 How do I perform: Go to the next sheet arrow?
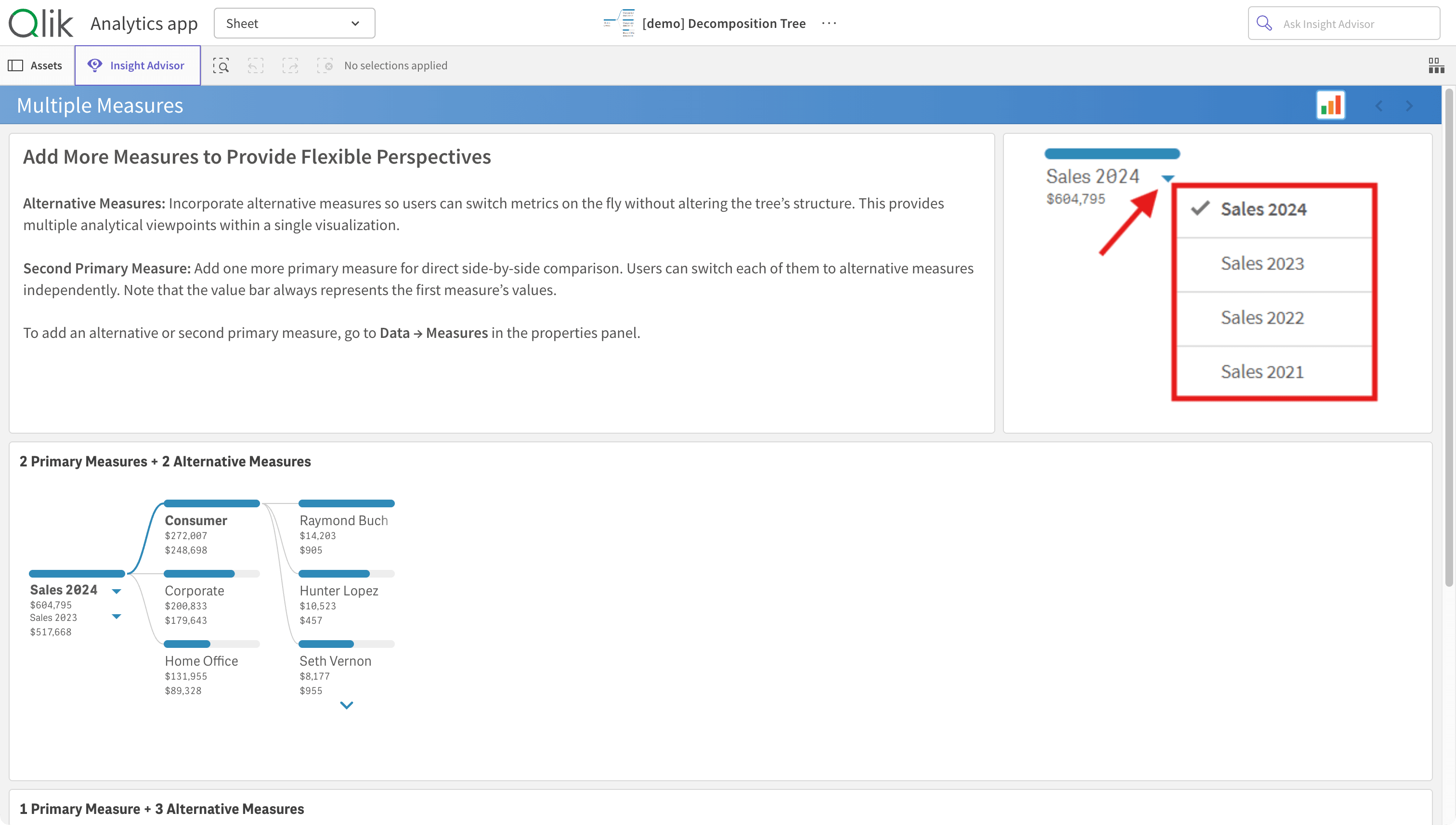(1409, 106)
